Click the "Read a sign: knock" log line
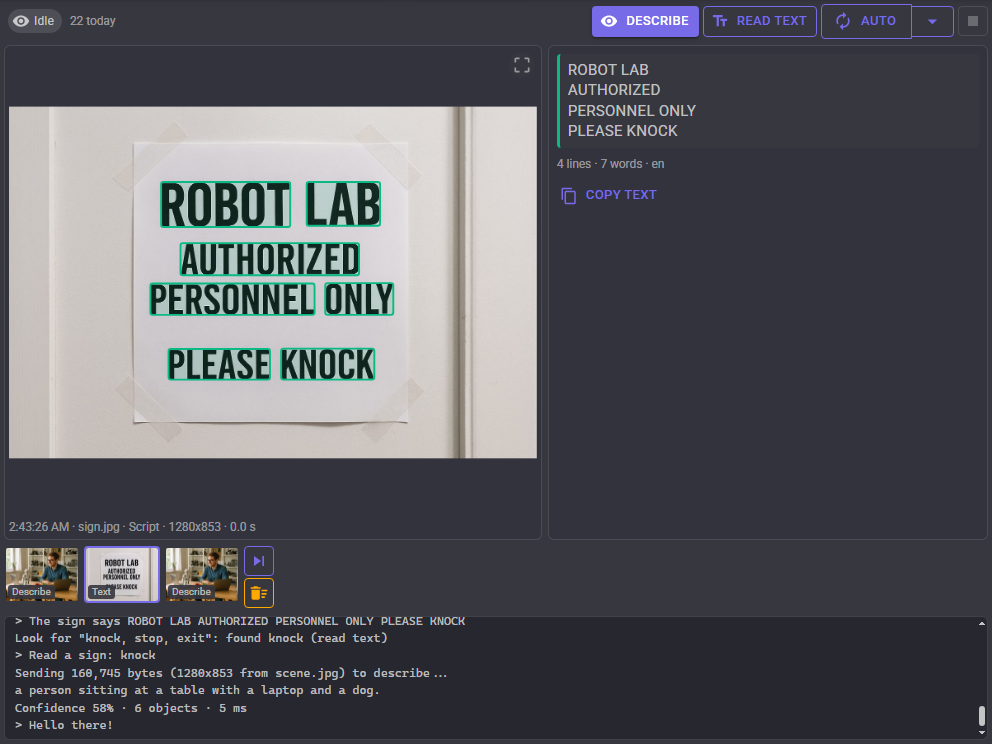The height and width of the screenshot is (744, 992). coord(85,655)
